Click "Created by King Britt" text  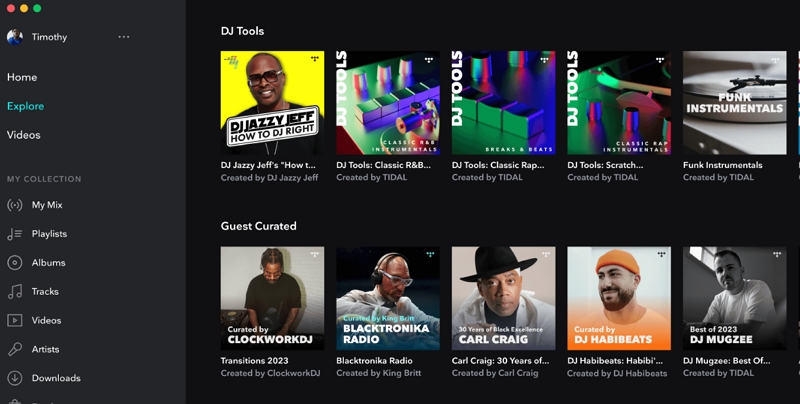(x=379, y=373)
